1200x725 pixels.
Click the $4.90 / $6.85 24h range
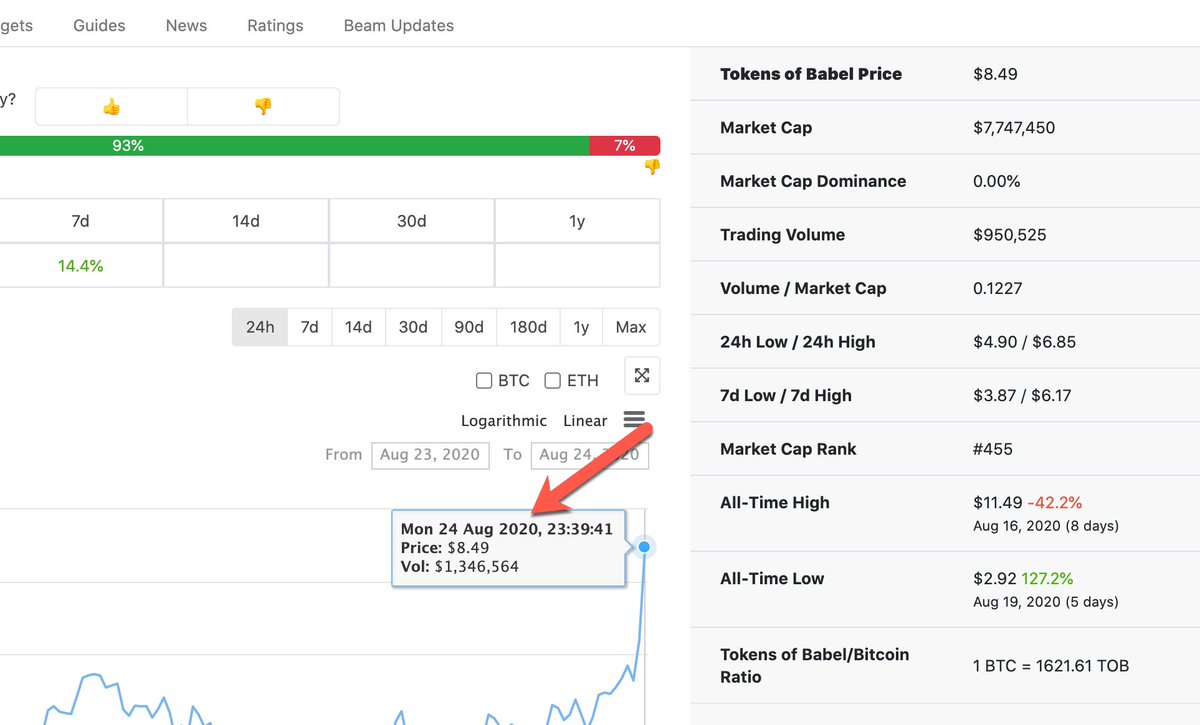1024,342
